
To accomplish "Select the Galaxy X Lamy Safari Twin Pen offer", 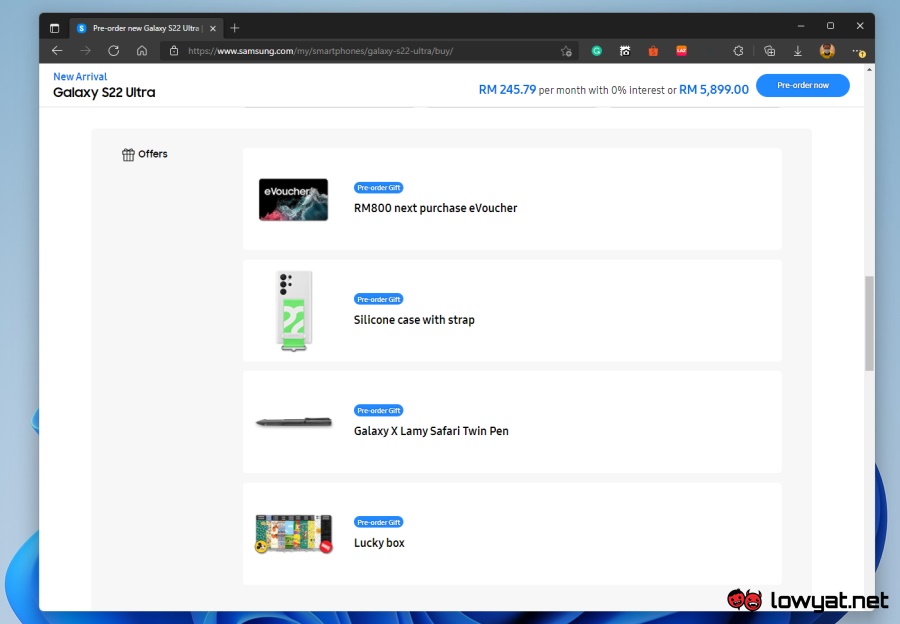I will [x=431, y=431].
